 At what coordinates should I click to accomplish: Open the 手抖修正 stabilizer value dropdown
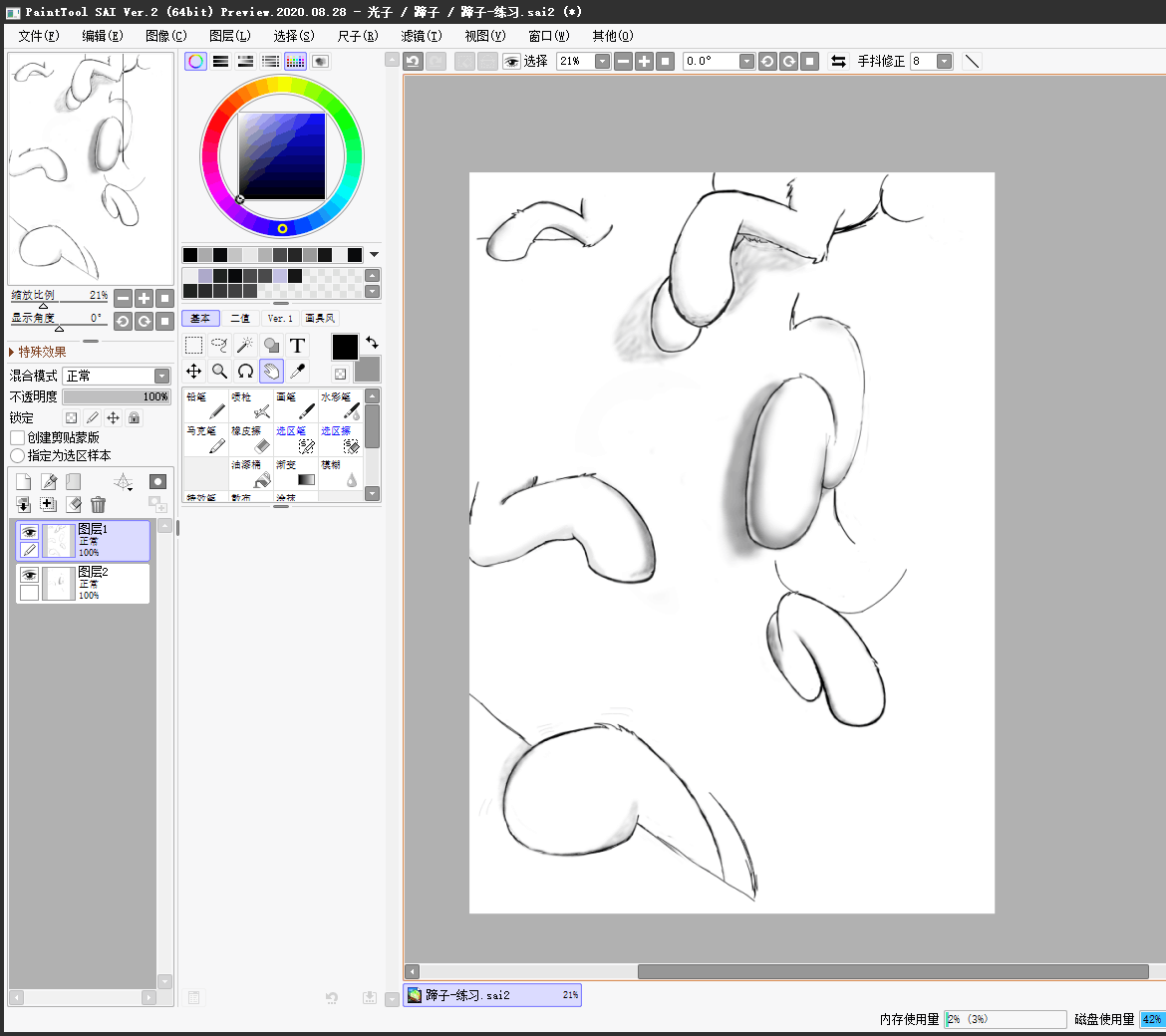[x=943, y=62]
